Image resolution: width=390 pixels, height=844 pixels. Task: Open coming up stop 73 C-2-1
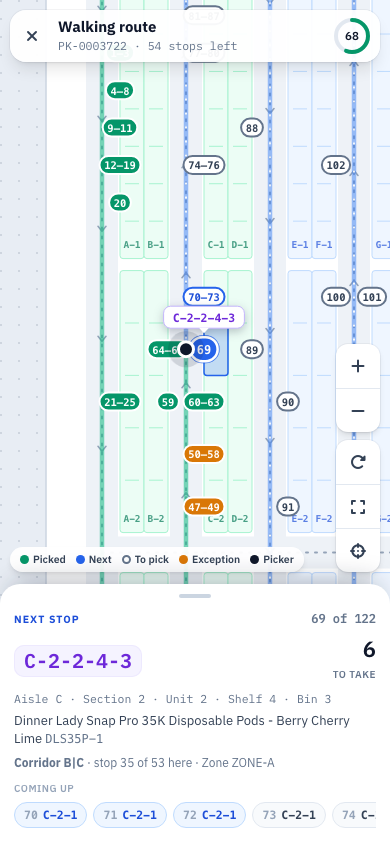[289, 815]
